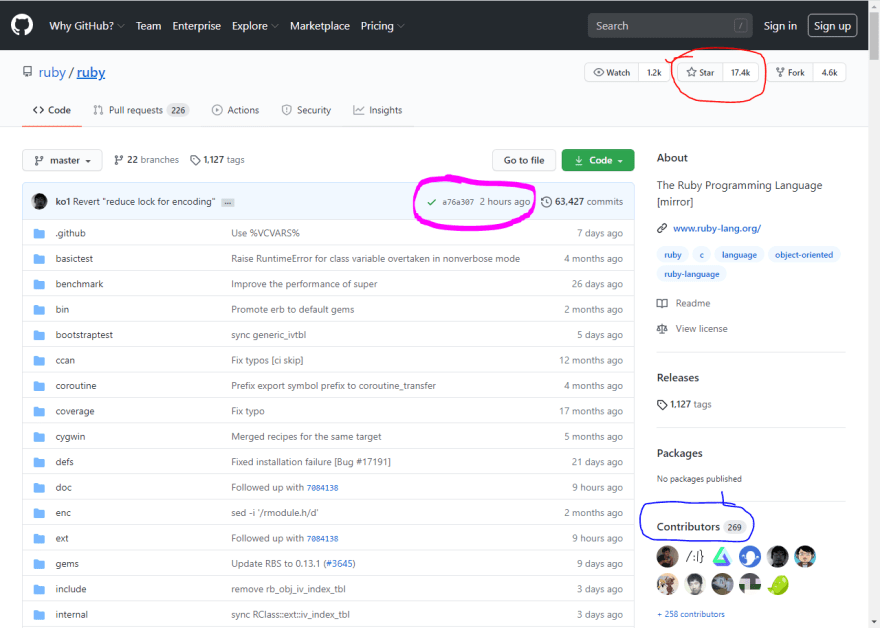Click the Readme book icon

(662, 303)
